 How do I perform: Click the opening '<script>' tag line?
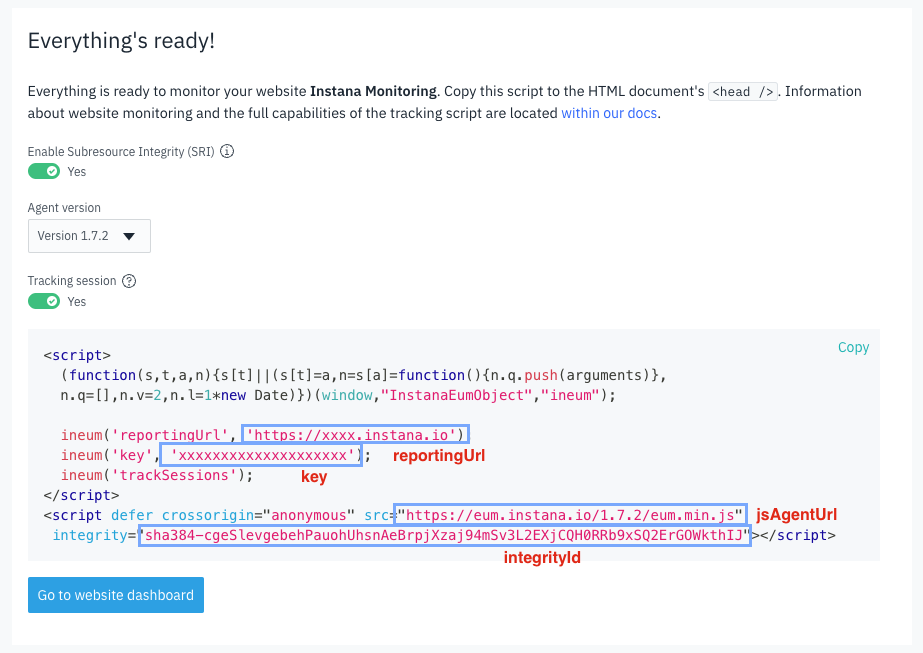point(77,355)
